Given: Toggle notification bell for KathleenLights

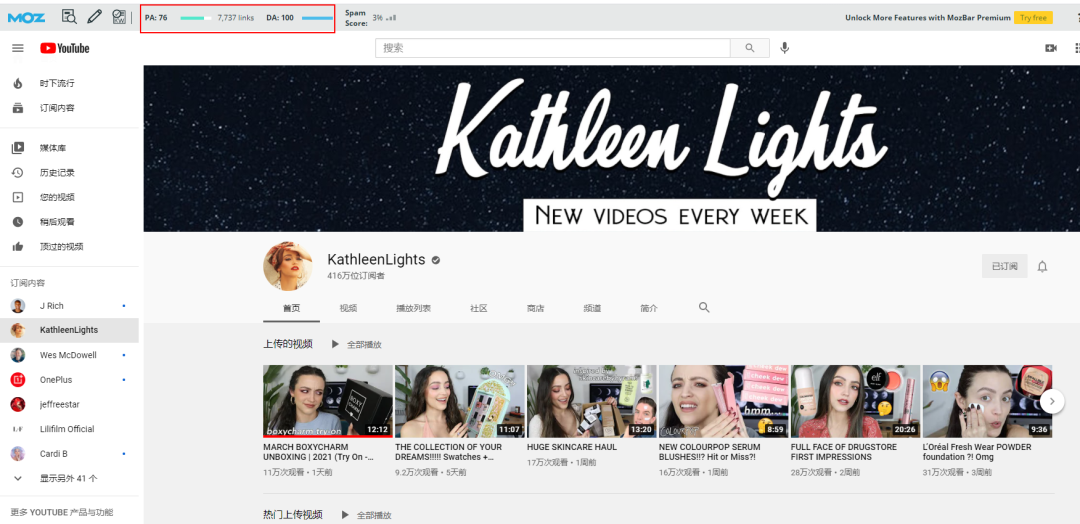Looking at the screenshot, I should click(1042, 266).
